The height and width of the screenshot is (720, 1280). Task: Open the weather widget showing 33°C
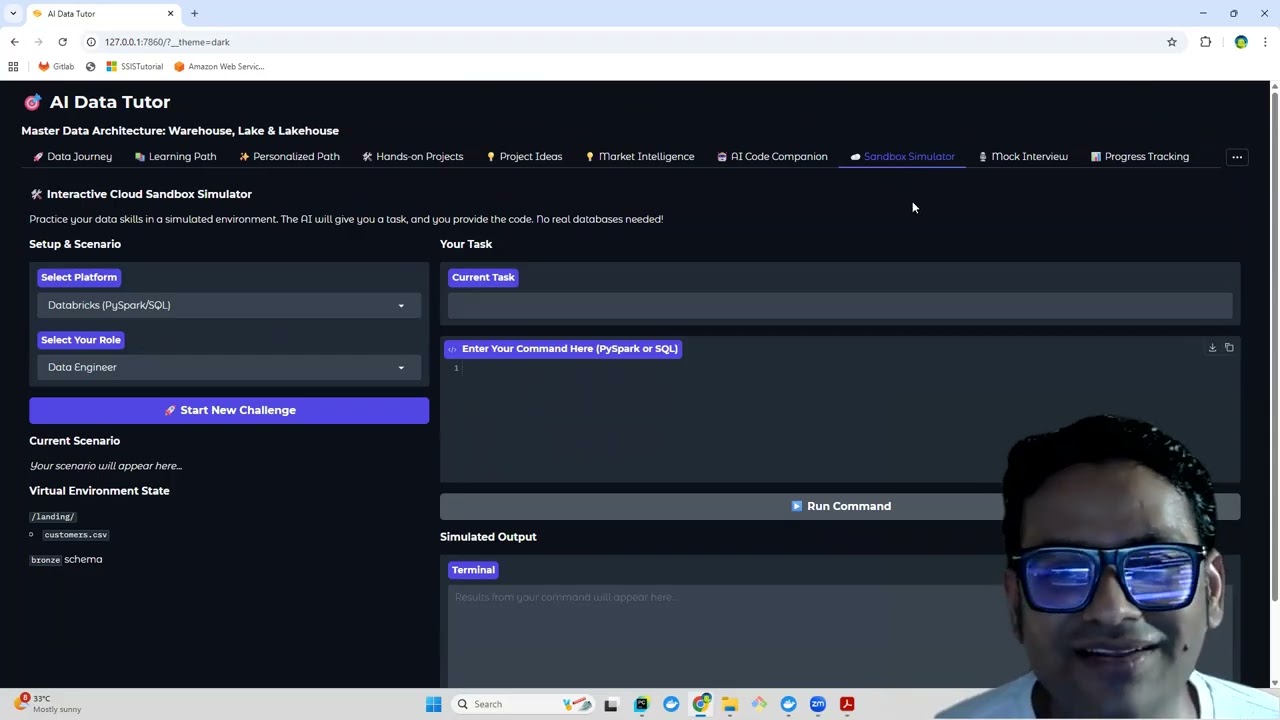coord(50,704)
